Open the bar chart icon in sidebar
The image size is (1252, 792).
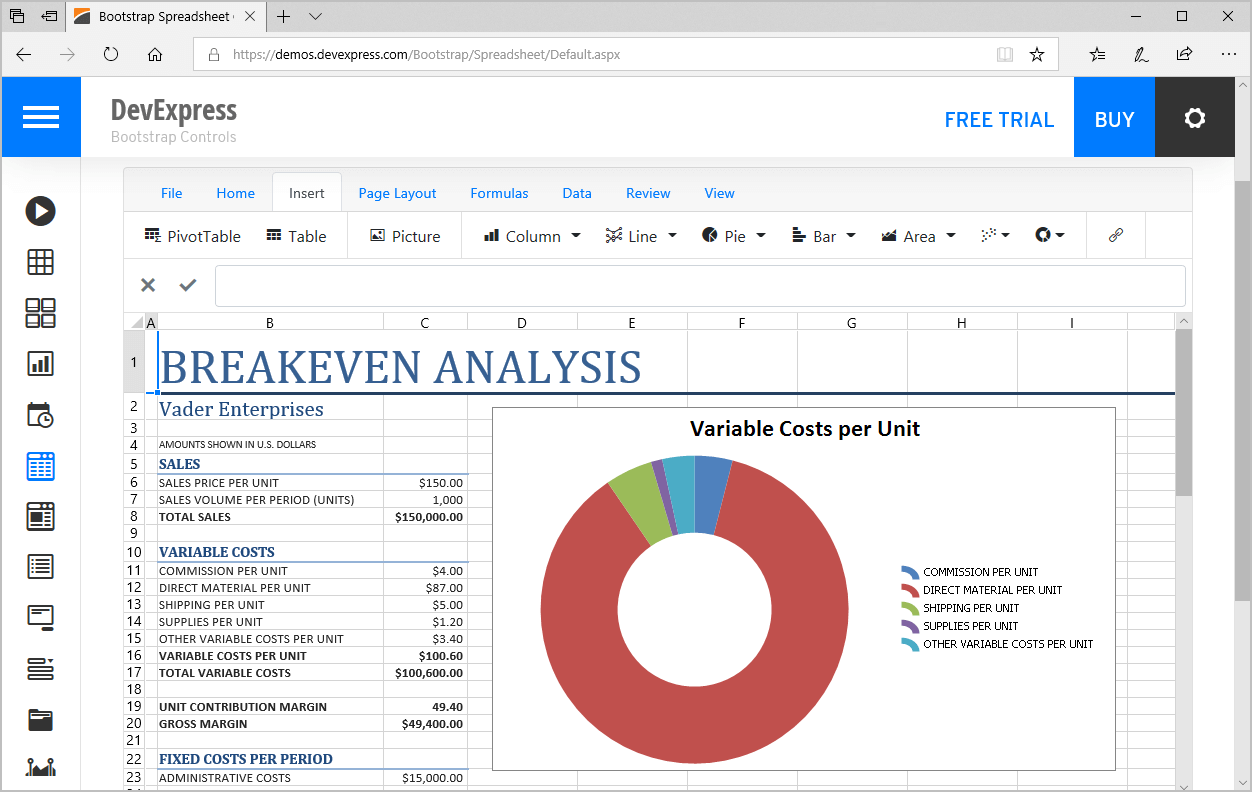click(41, 364)
